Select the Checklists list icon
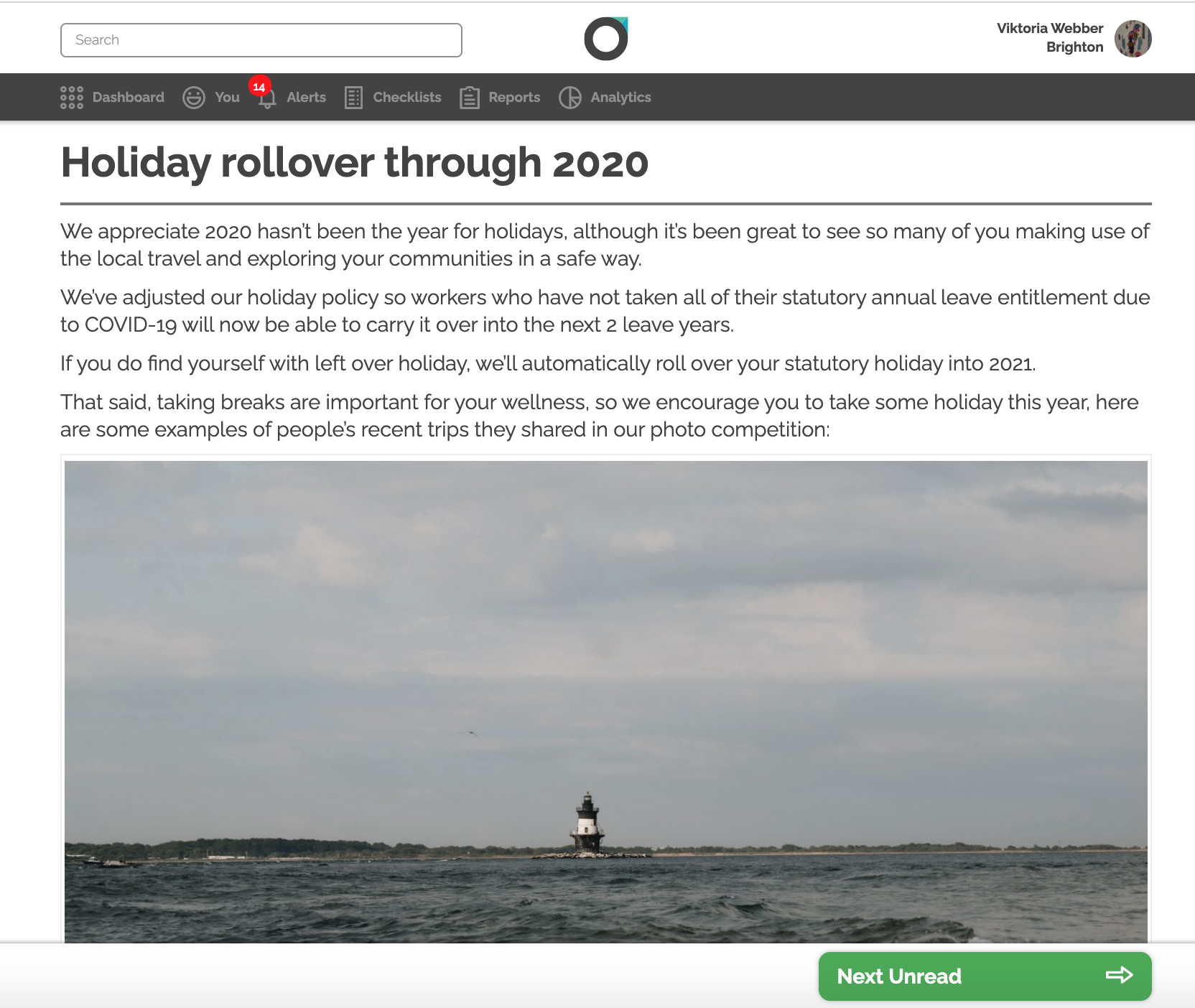1195x1008 pixels. (x=353, y=98)
